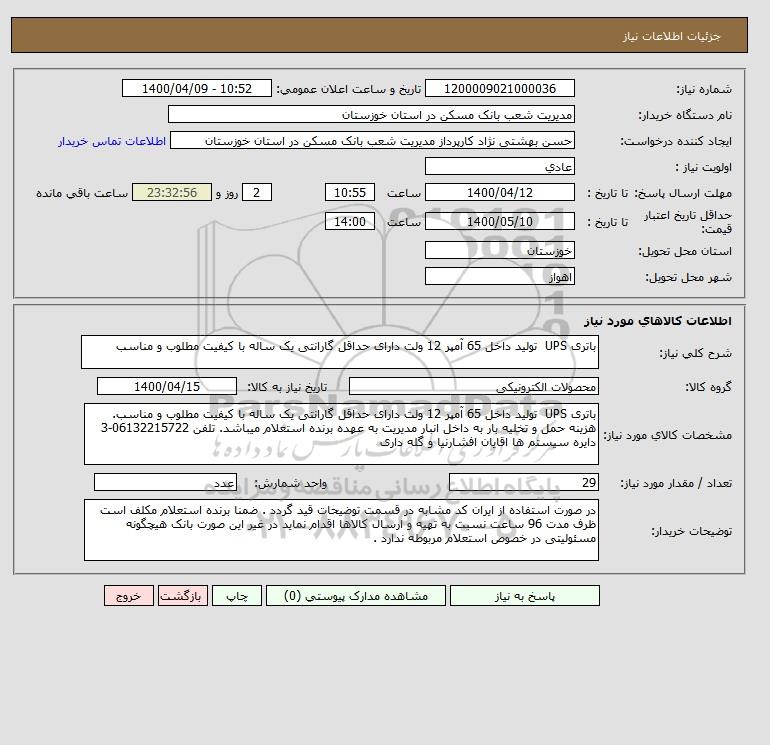Click the request creator field حسن بهشتی نژاد

tap(372, 141)
